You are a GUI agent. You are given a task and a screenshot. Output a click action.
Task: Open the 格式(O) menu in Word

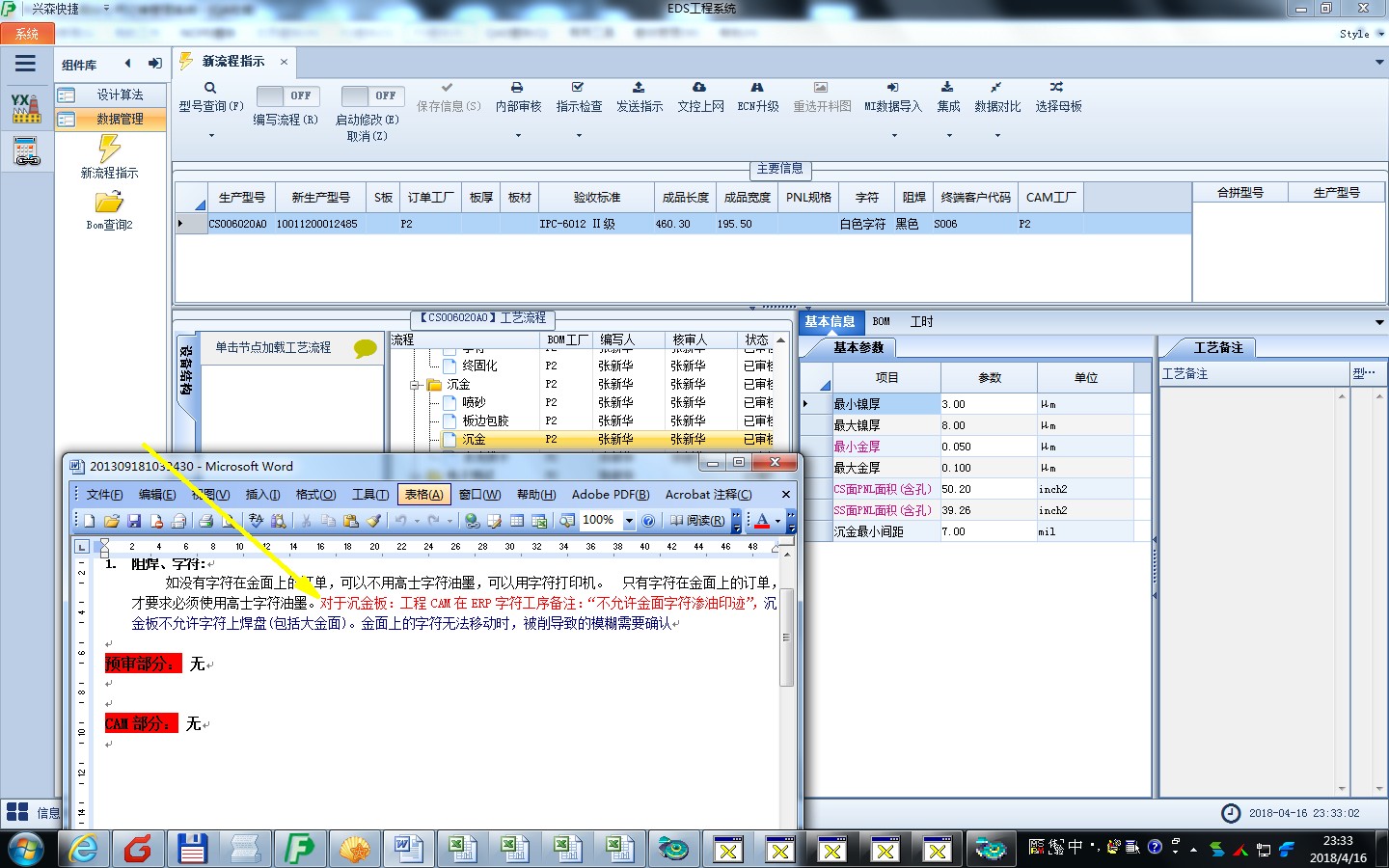tap(315, 495)
